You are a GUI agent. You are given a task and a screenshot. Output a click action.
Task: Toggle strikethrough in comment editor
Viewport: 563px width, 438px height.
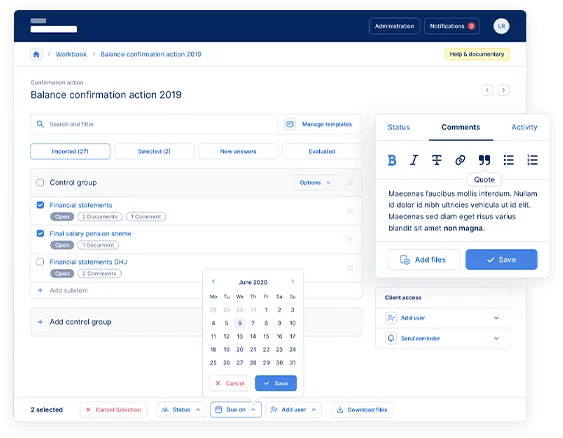click(x=437, y=160)
